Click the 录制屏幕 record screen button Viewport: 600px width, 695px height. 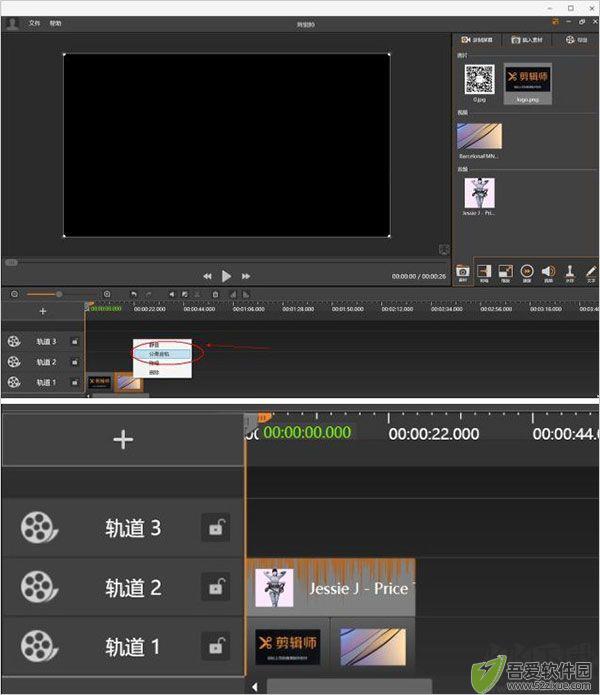click(477, 40)
